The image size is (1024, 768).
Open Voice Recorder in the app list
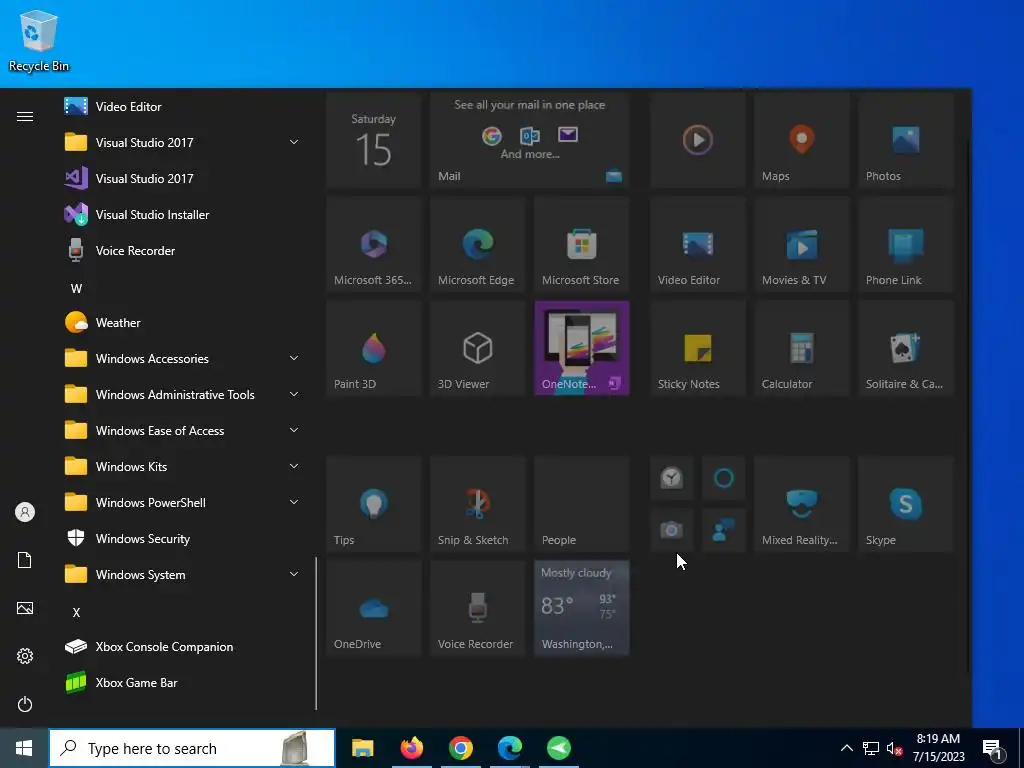(x=182, y=250)
